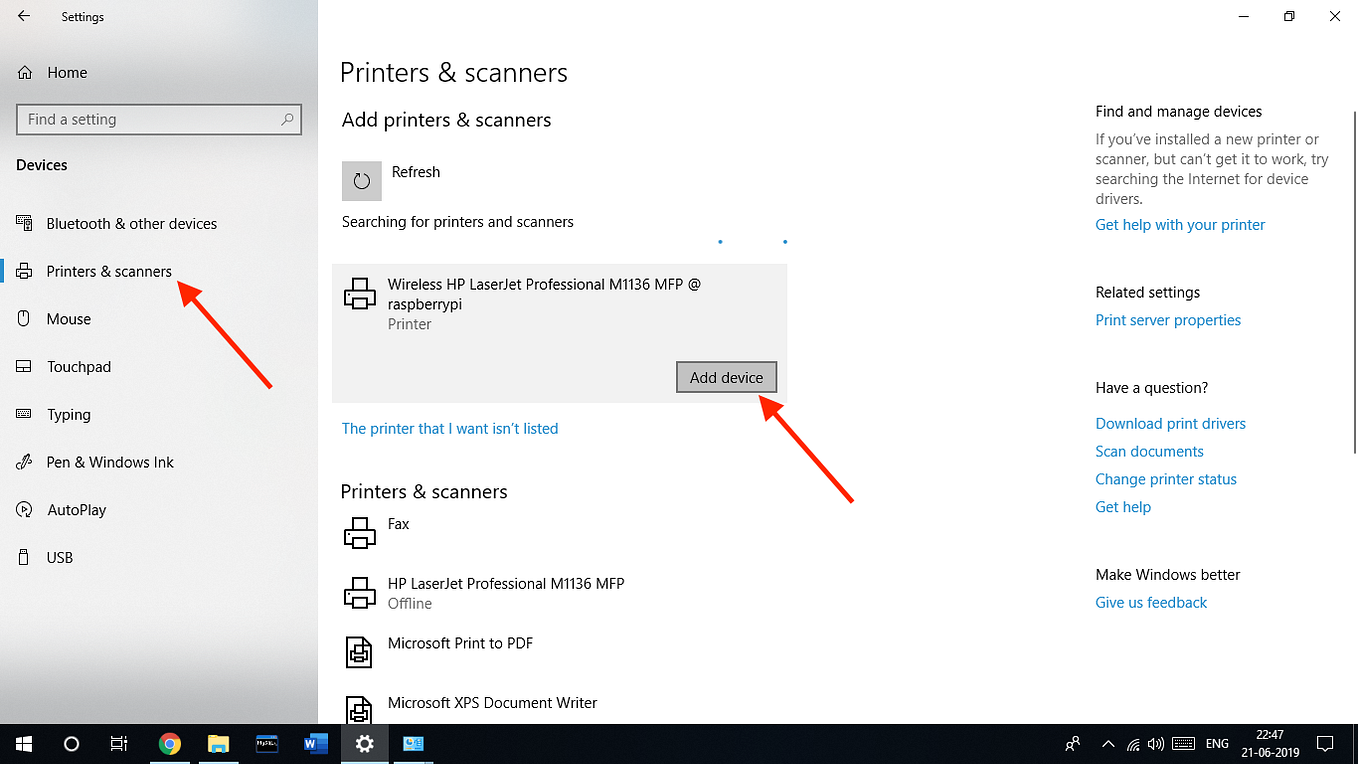
Task: Select USB in the sidebar
Action: [x=60, y=557]
